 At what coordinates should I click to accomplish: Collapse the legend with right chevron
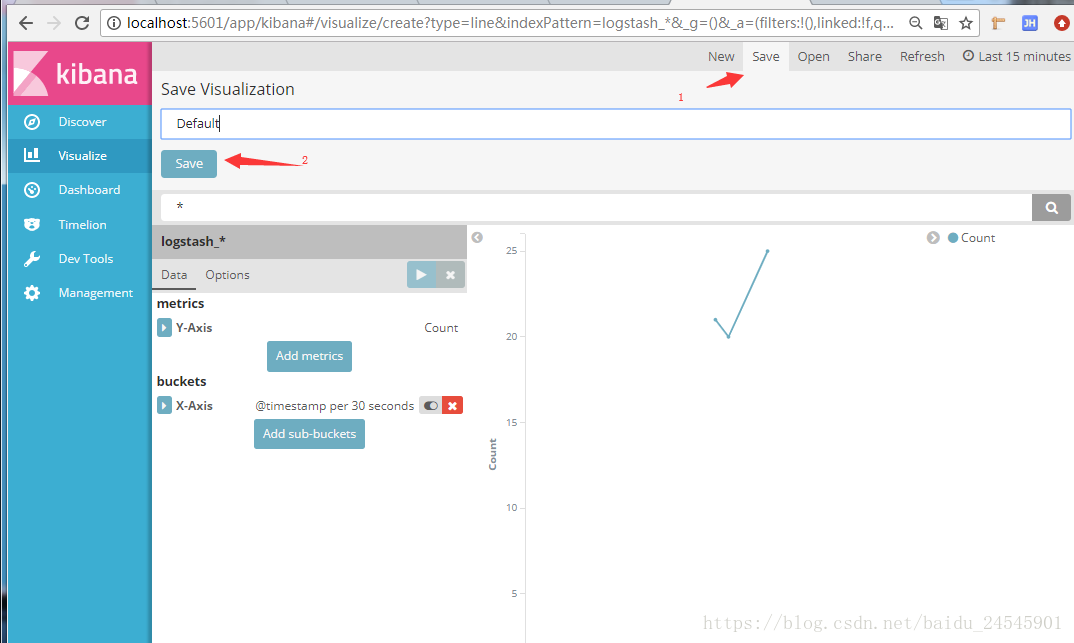pyautogui.click(x=933, y=238)
